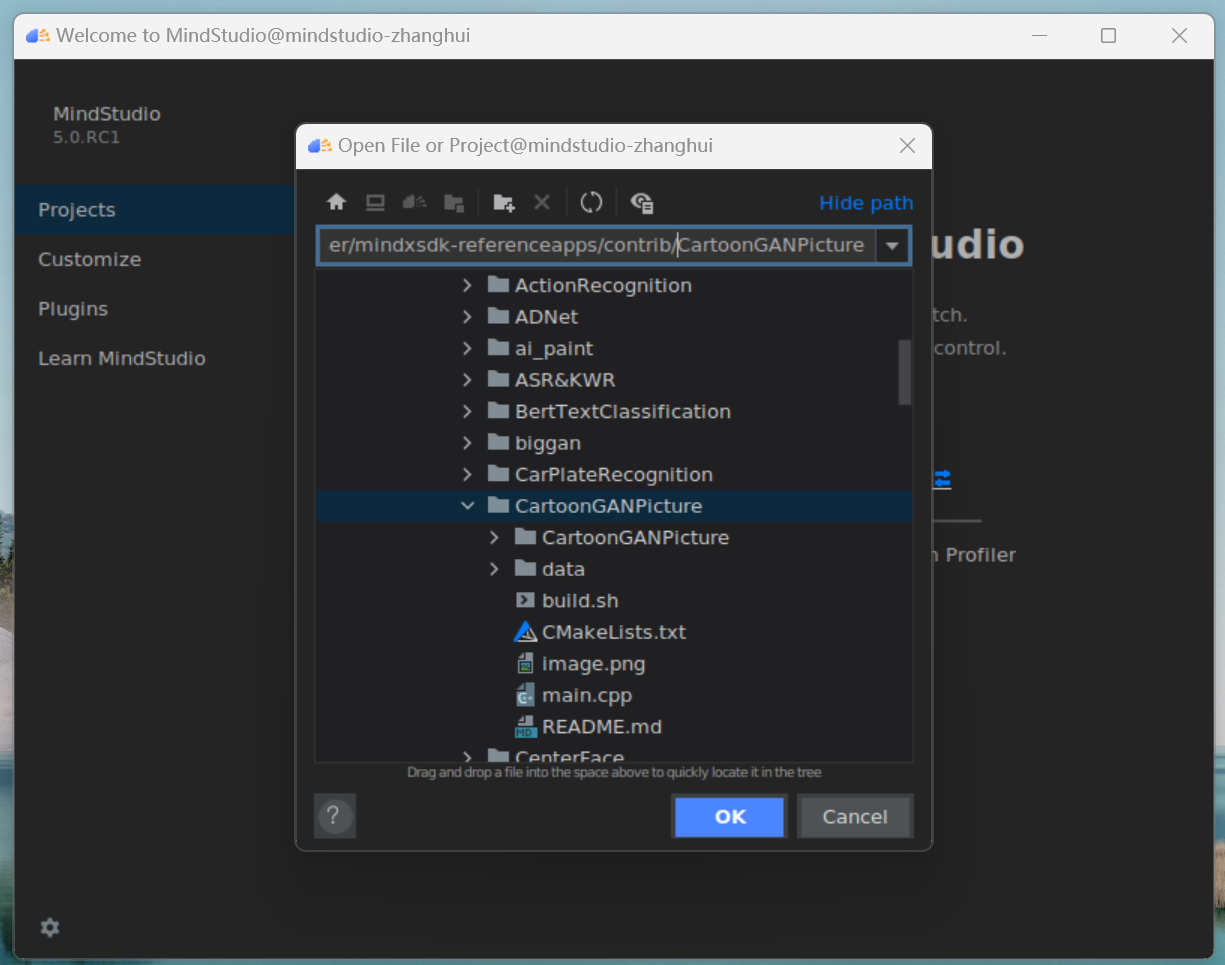Toggle show hidden files and directories icon
Screen dimensions: 1225x965
pos(642,203)
